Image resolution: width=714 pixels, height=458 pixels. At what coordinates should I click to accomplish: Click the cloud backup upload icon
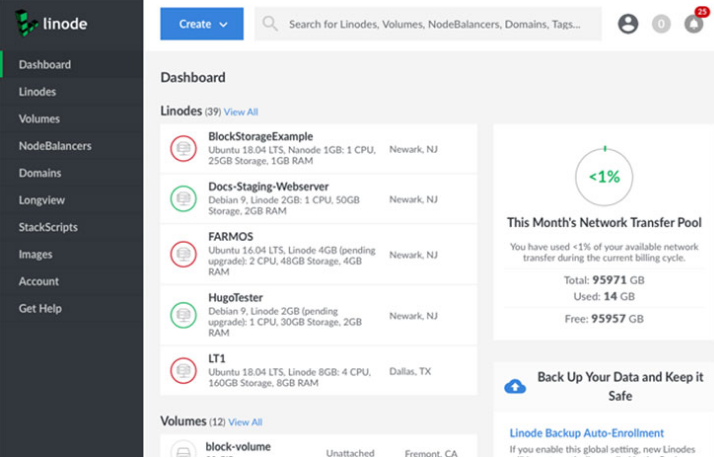click(515, 387)
